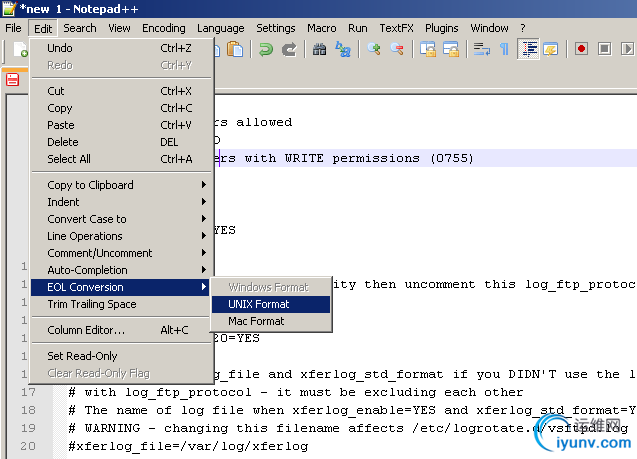Click line 19 WARNING comment text
The image size is (637, 459).
348,429
